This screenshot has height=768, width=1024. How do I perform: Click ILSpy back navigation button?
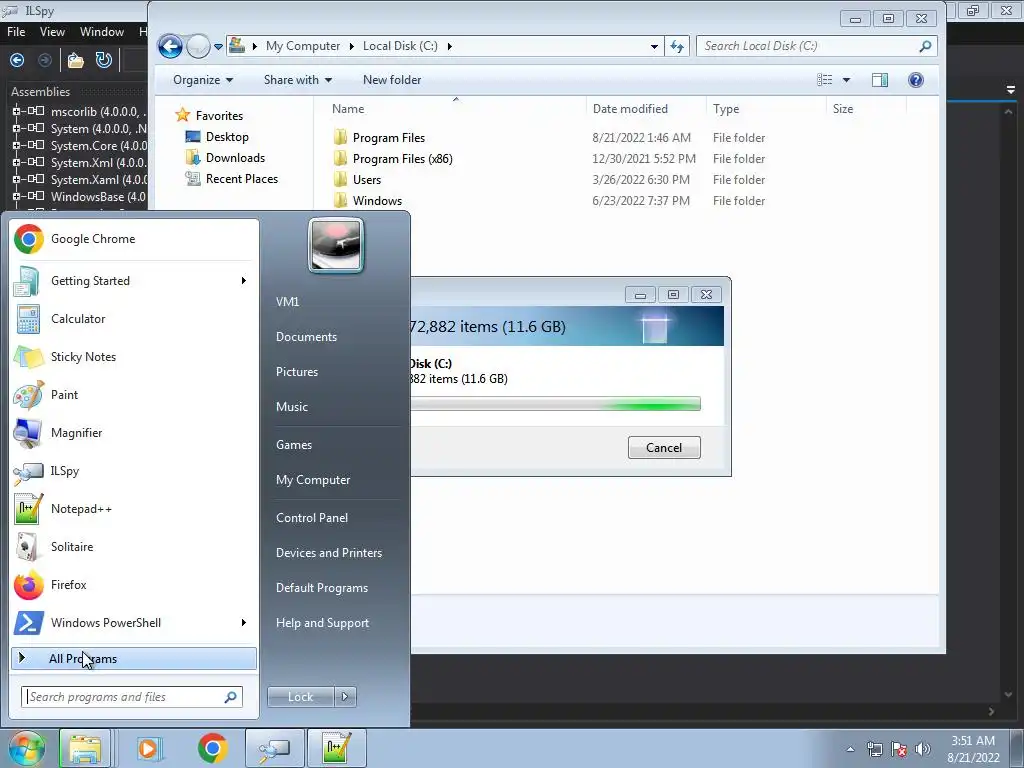pyautogui.click(x=17, y=60)
